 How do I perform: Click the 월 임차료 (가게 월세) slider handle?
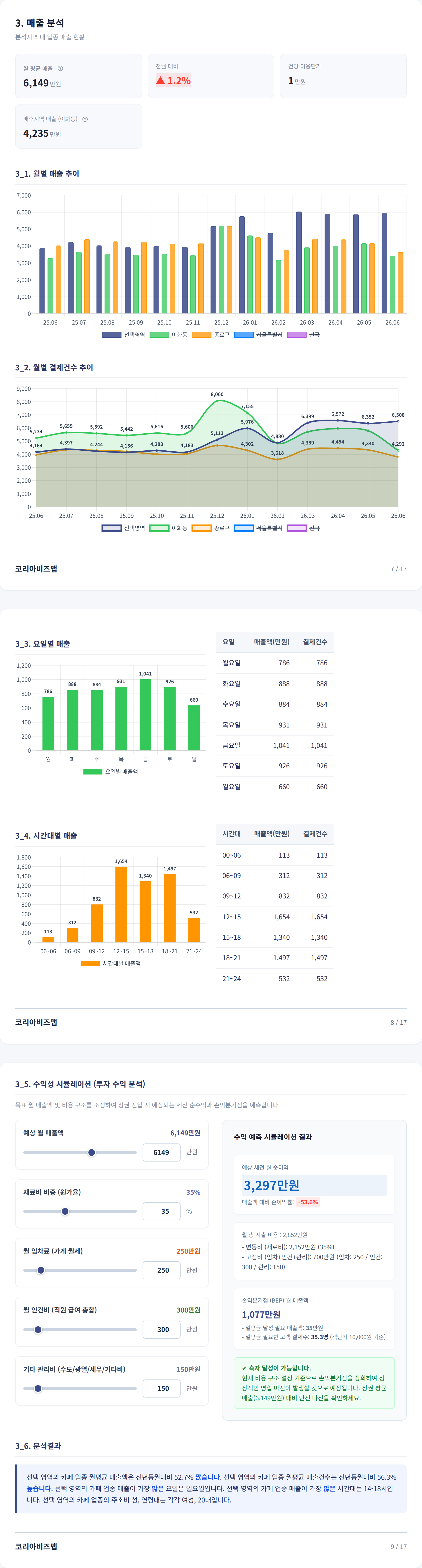(x=41, y=1270)
